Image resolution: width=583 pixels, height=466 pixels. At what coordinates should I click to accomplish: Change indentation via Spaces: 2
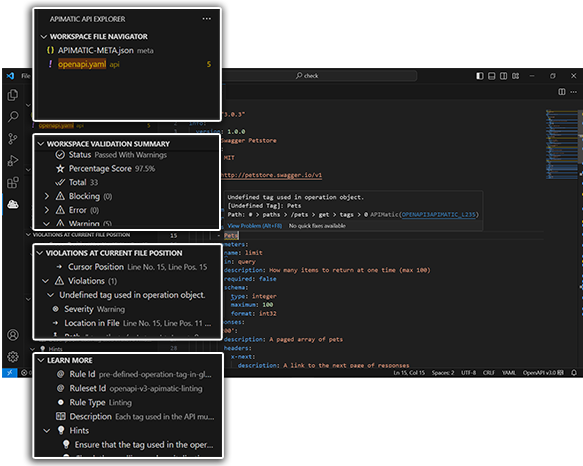(x=443, y=372)
